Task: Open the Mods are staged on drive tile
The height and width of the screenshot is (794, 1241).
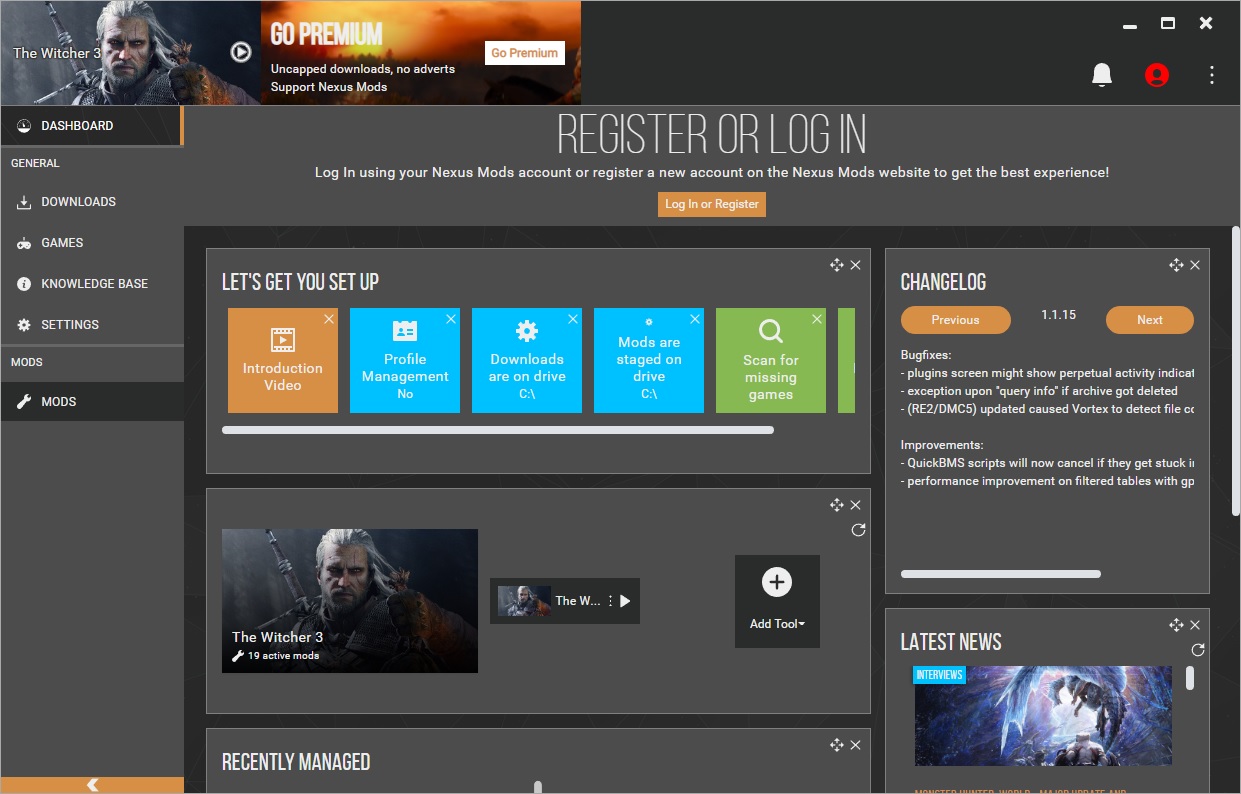Action: pyautogui.click(x=649, y=360)
